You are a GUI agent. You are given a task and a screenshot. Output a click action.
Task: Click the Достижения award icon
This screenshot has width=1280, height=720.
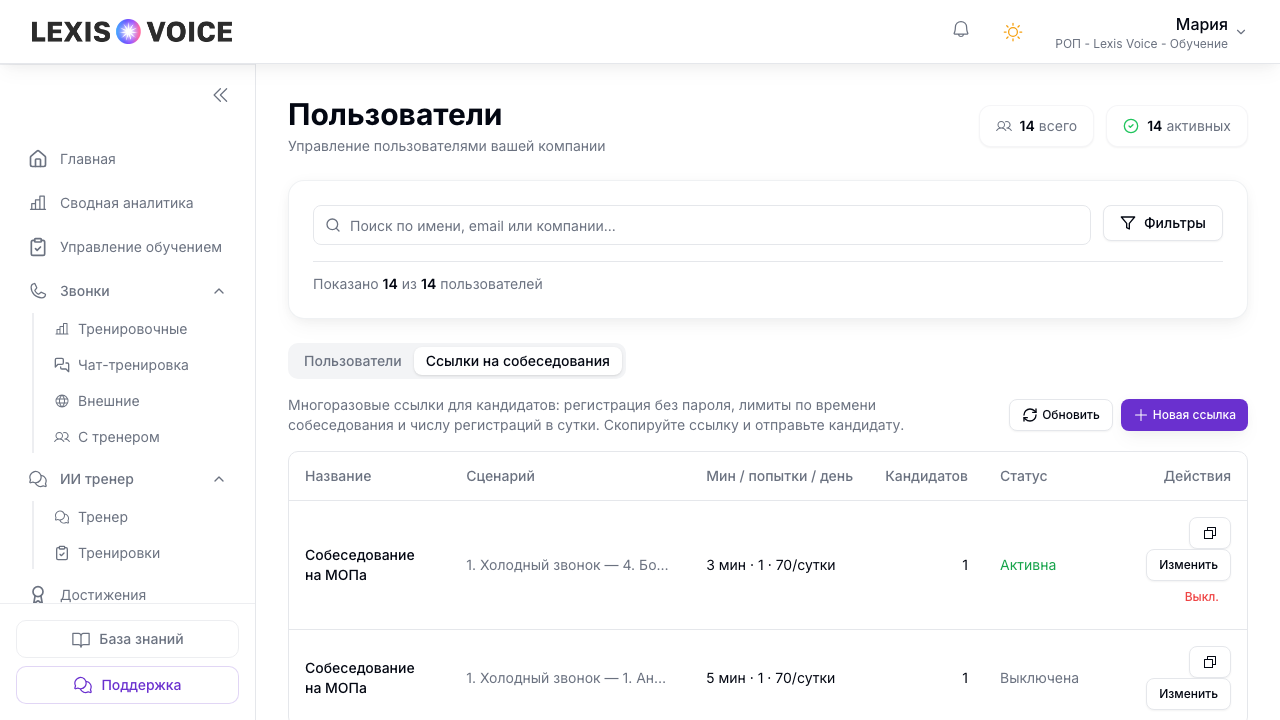(x=38, y=595)
